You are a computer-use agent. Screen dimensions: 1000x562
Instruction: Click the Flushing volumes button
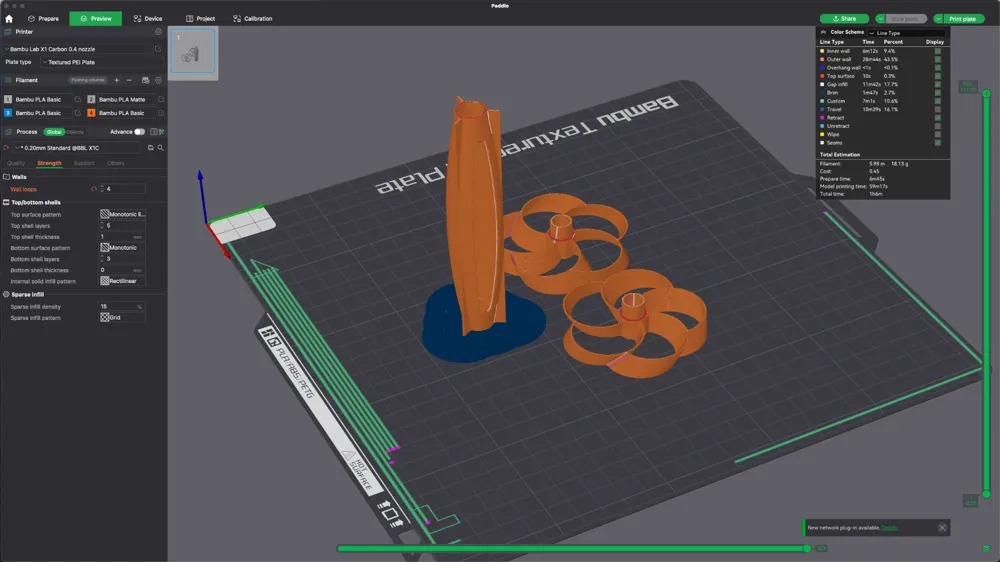(x=88, y=80)
